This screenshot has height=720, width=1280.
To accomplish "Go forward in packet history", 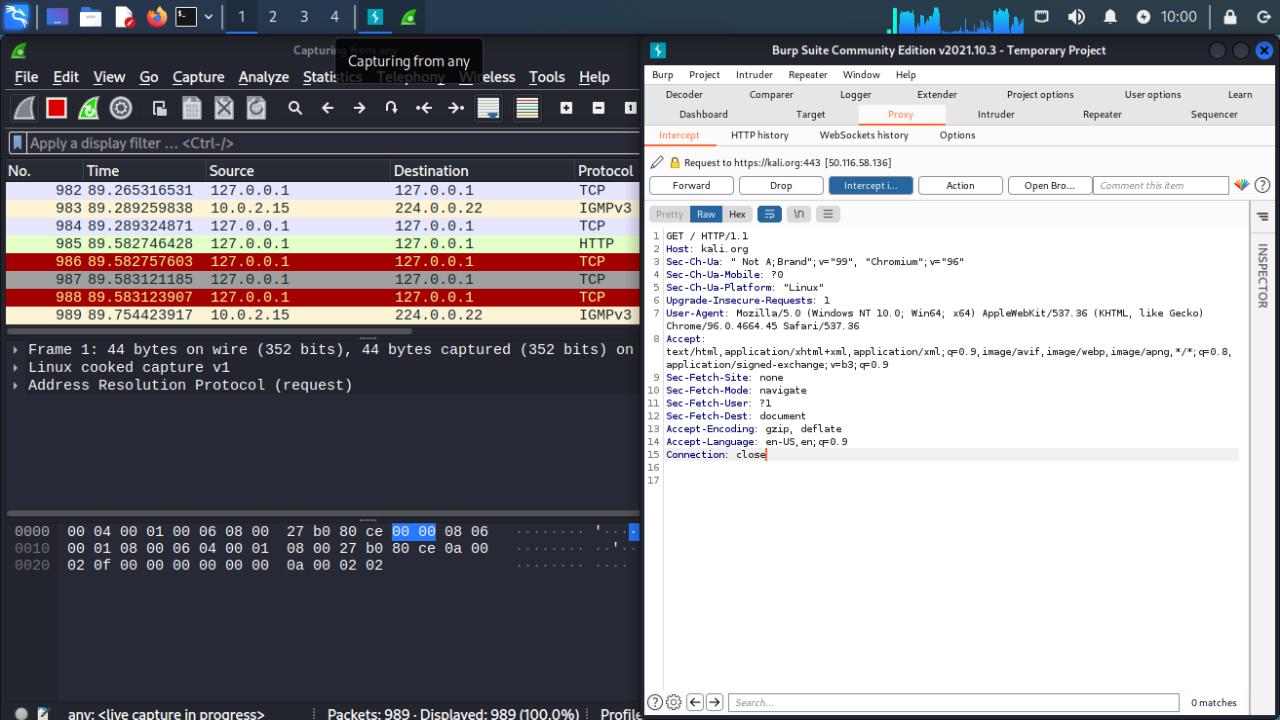I will click(359, 108).
